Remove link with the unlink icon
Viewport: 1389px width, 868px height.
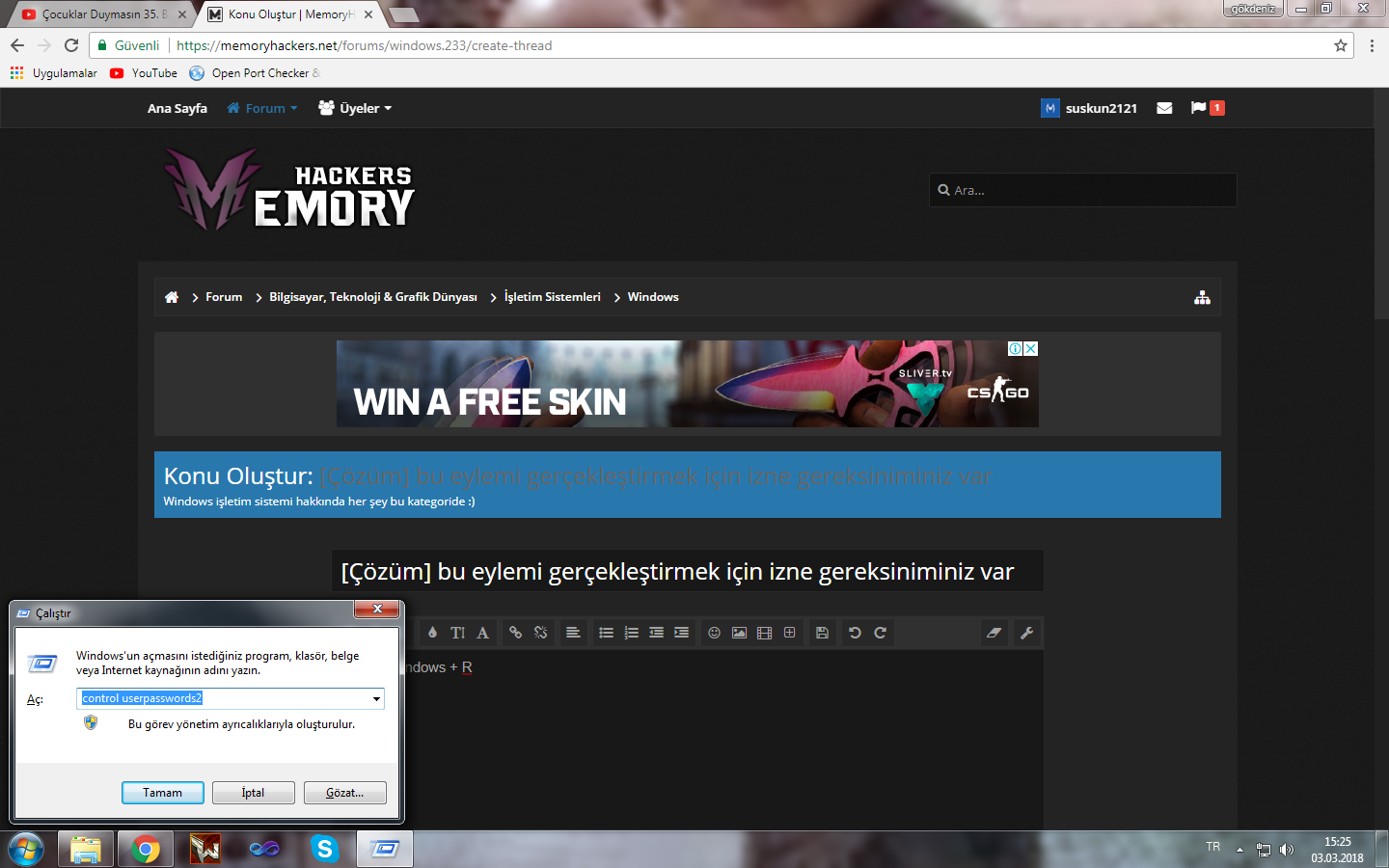pyautogui.click(x=540, y=633)
